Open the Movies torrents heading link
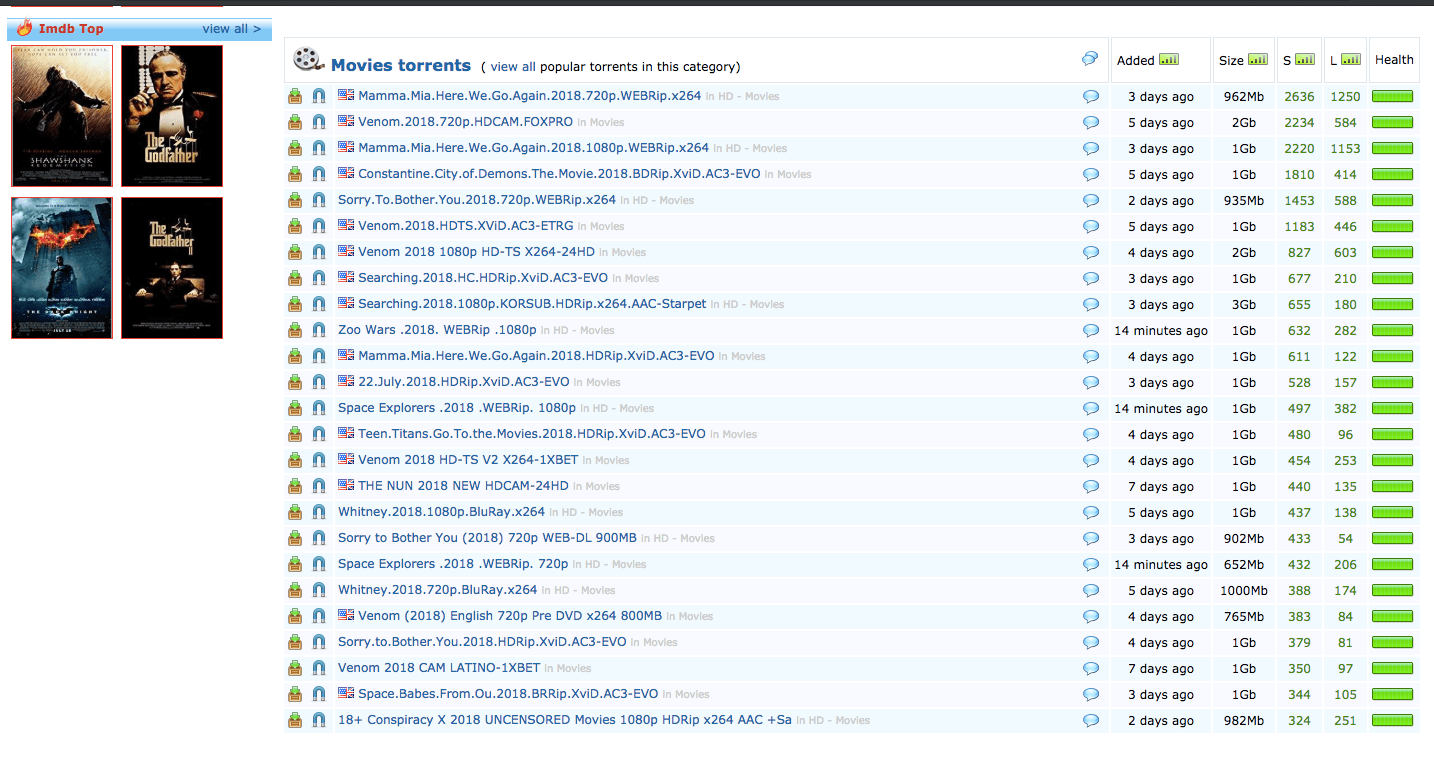Image resolution: width=1434 pixels, height=760 pixels. click(401, 65)
